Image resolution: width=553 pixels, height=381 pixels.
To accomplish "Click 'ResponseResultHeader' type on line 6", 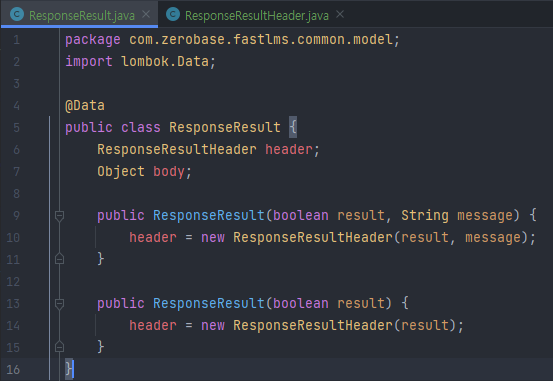I will (177, 150).
